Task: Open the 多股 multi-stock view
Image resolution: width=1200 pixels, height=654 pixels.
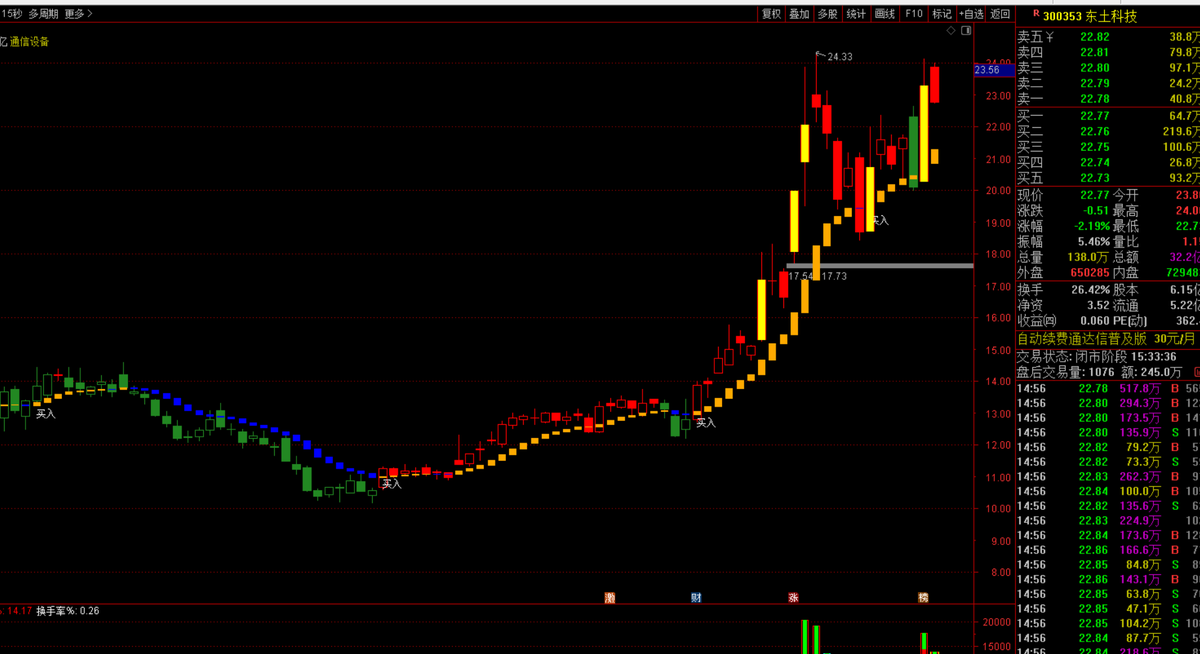Action: (827, 14)
